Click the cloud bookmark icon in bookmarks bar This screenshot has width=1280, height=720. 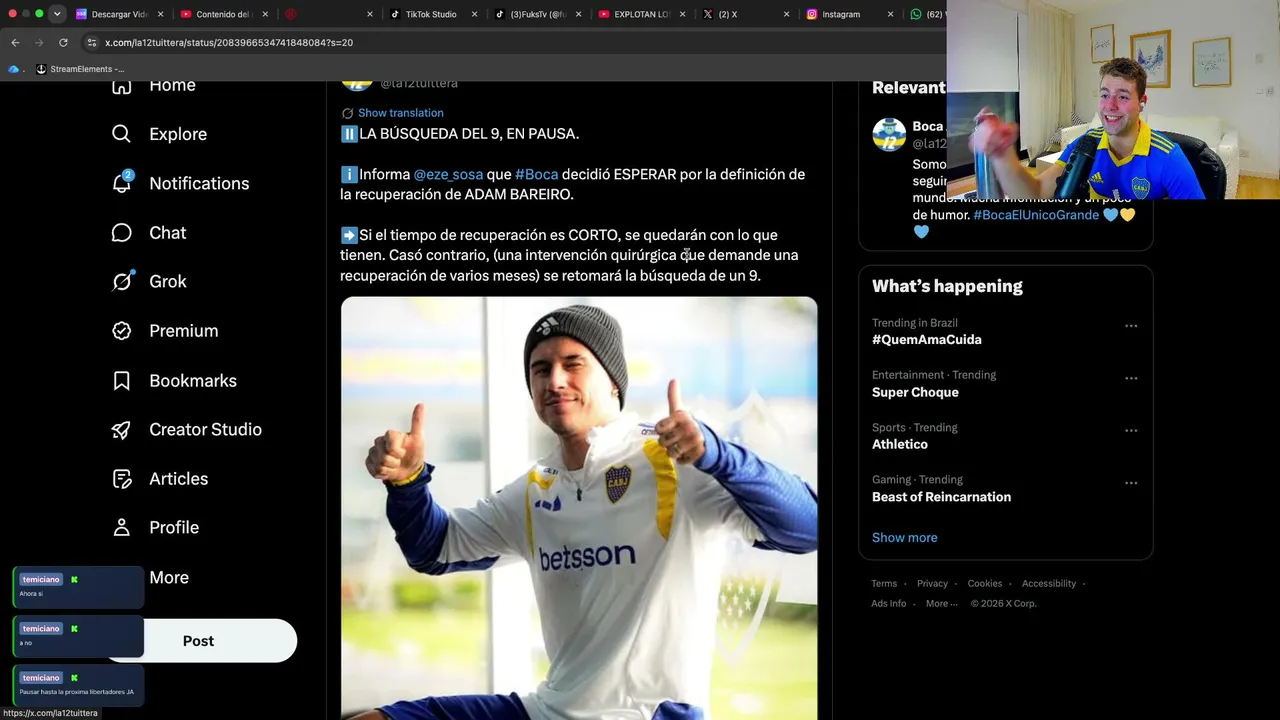click(x=14, y=69)
